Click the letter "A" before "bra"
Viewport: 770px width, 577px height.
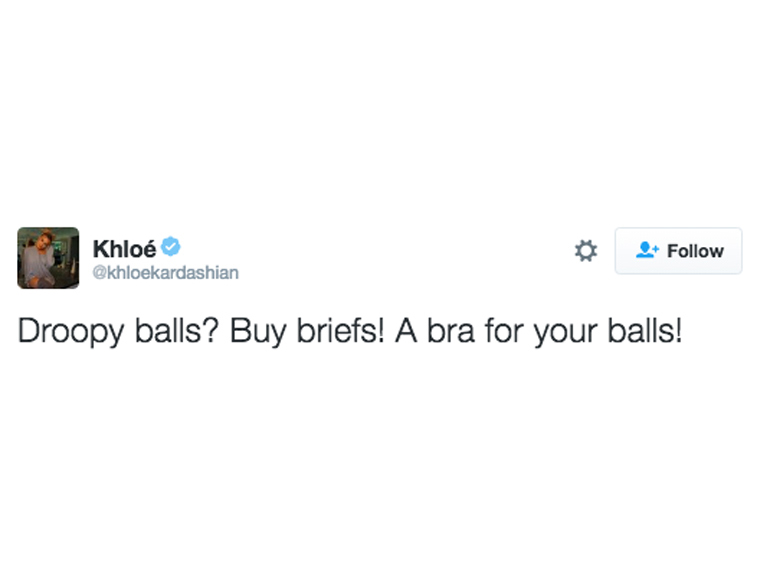[x=405, y=331]
